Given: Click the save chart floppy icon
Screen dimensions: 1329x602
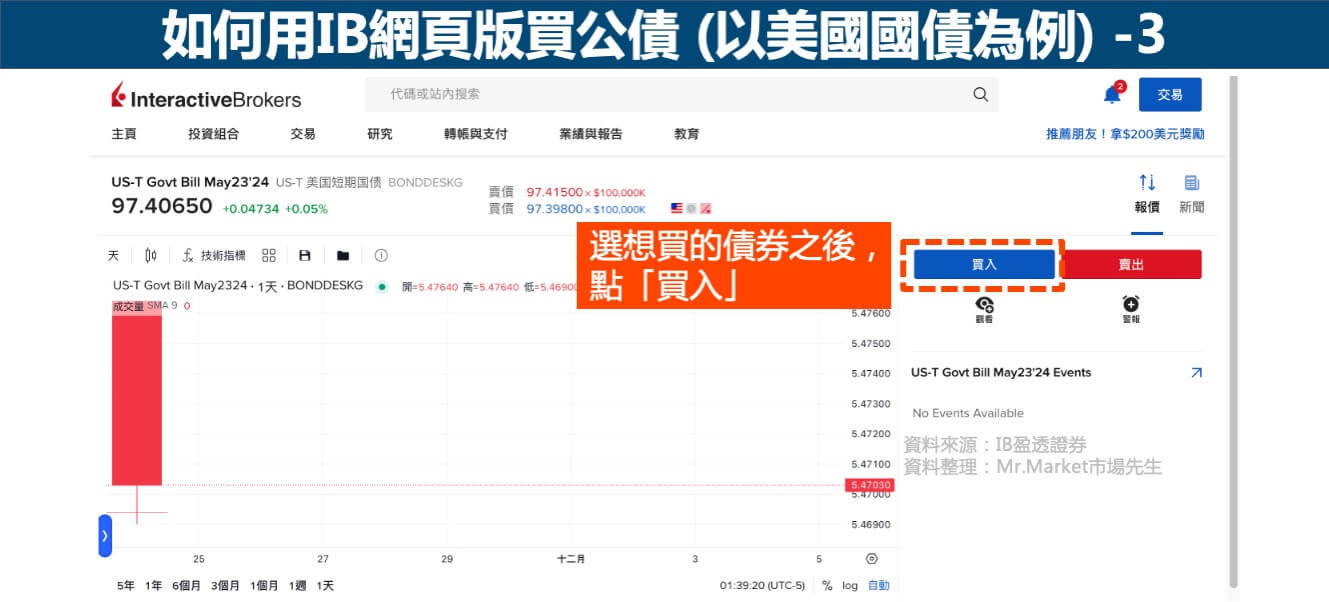Looking at the screenshot, I should (x=305, y=255).
